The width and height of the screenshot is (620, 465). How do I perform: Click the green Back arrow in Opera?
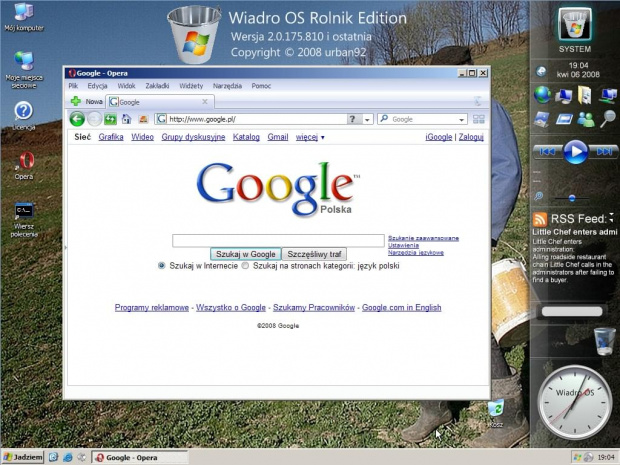tap(77, 119)
